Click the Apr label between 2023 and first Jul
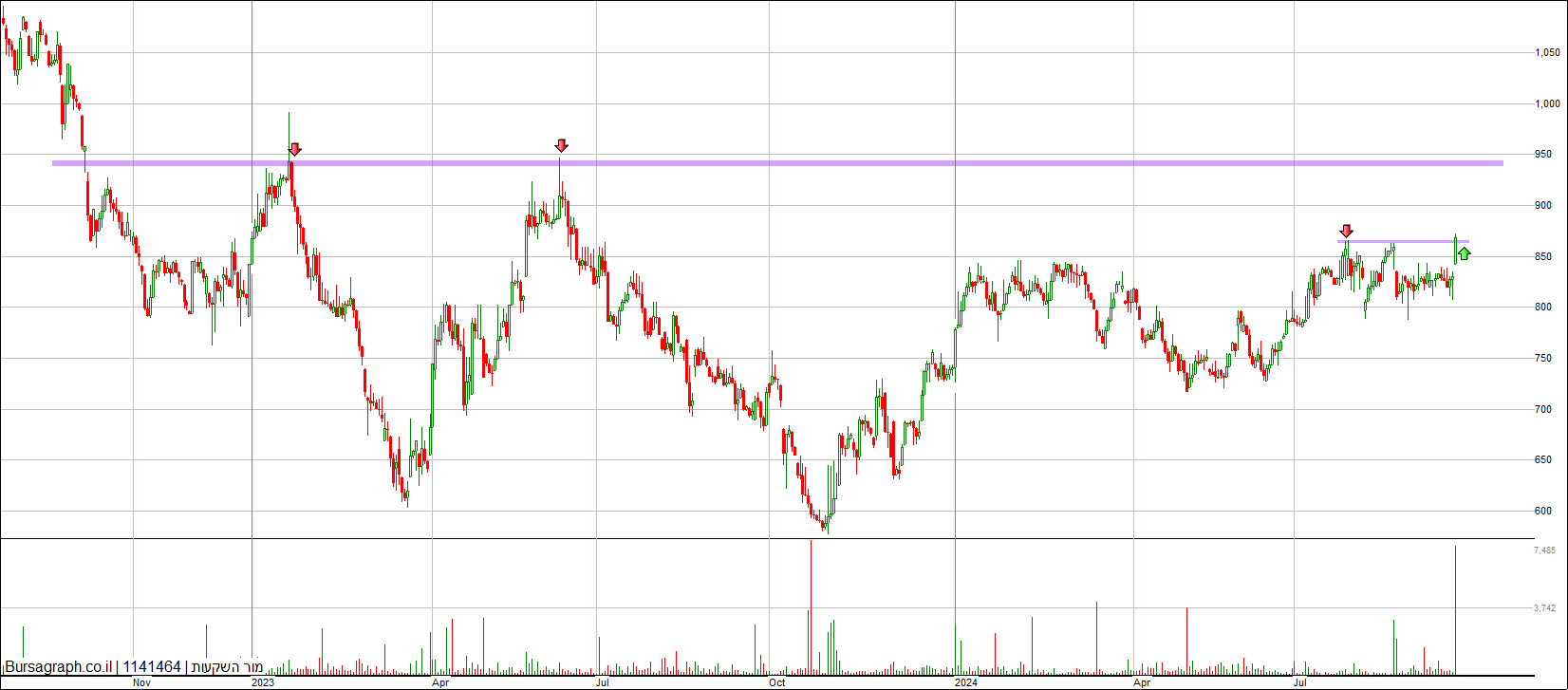1568x690 pixels. (439, 682)
